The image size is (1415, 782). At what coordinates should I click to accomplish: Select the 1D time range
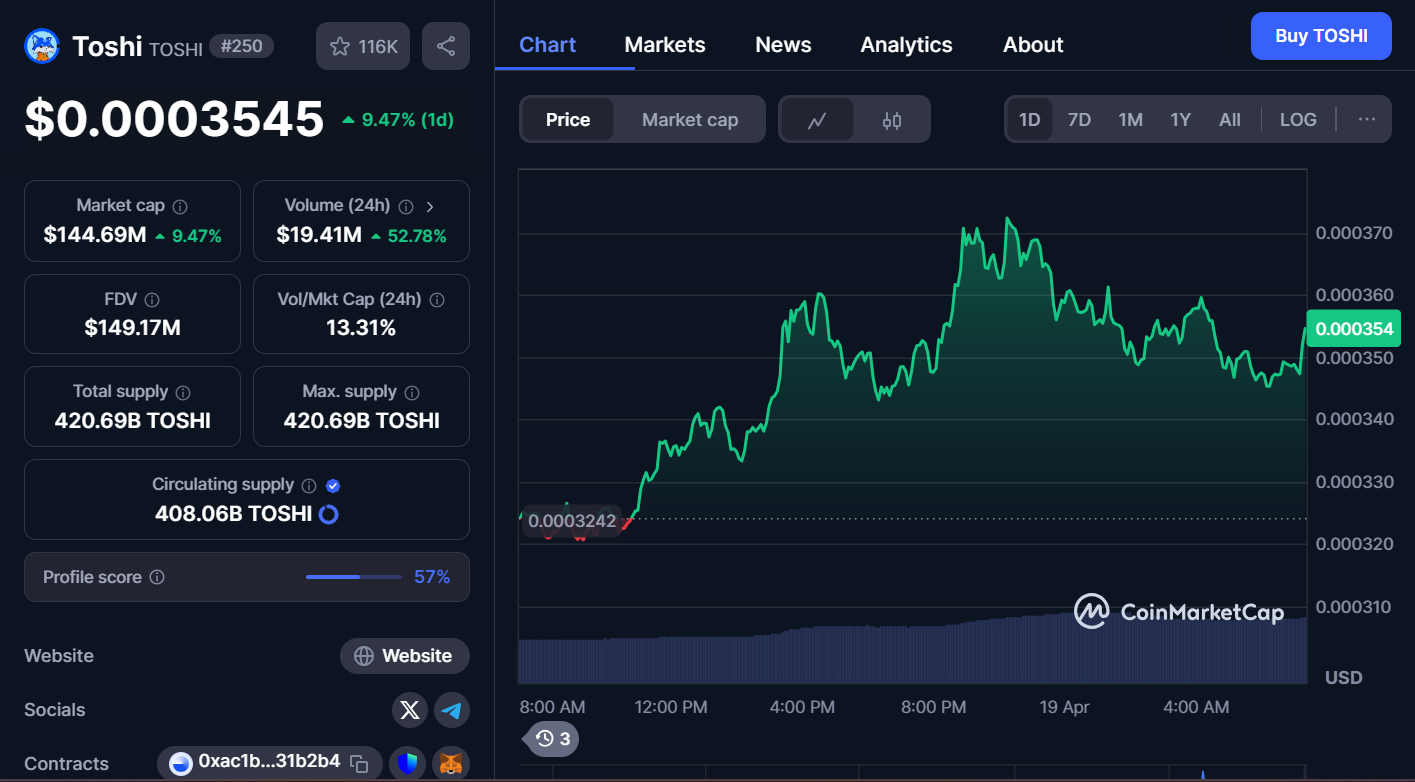coord(1029,120)
